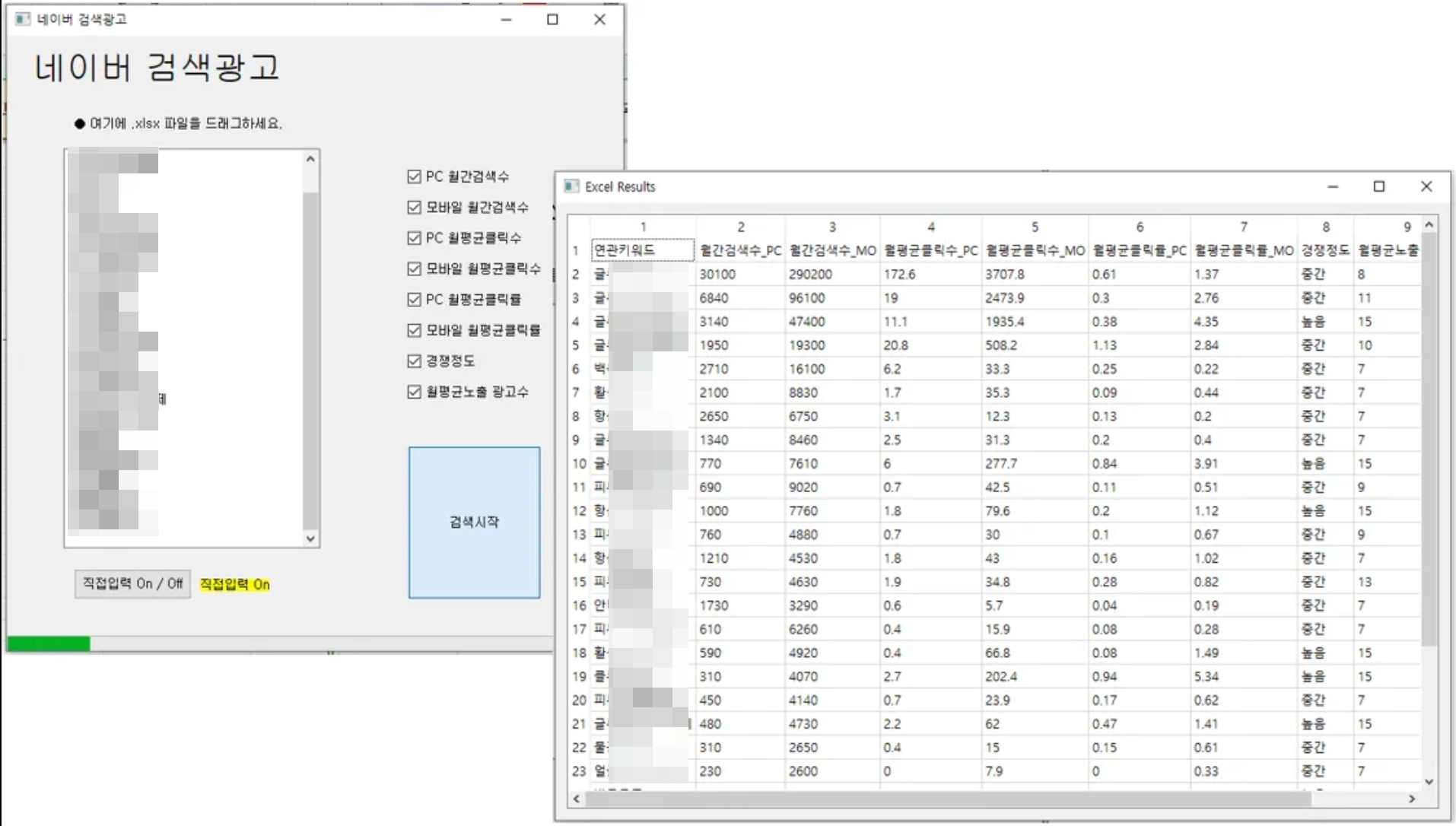
Task: Maximize the Excel Results window
Action: pyautogui.click(x=1379, y=187)
